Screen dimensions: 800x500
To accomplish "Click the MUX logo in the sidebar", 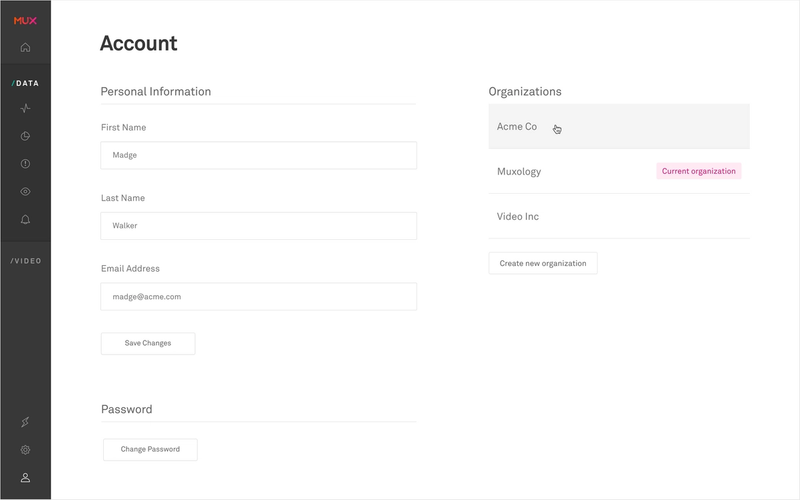I will pos(25,20).
